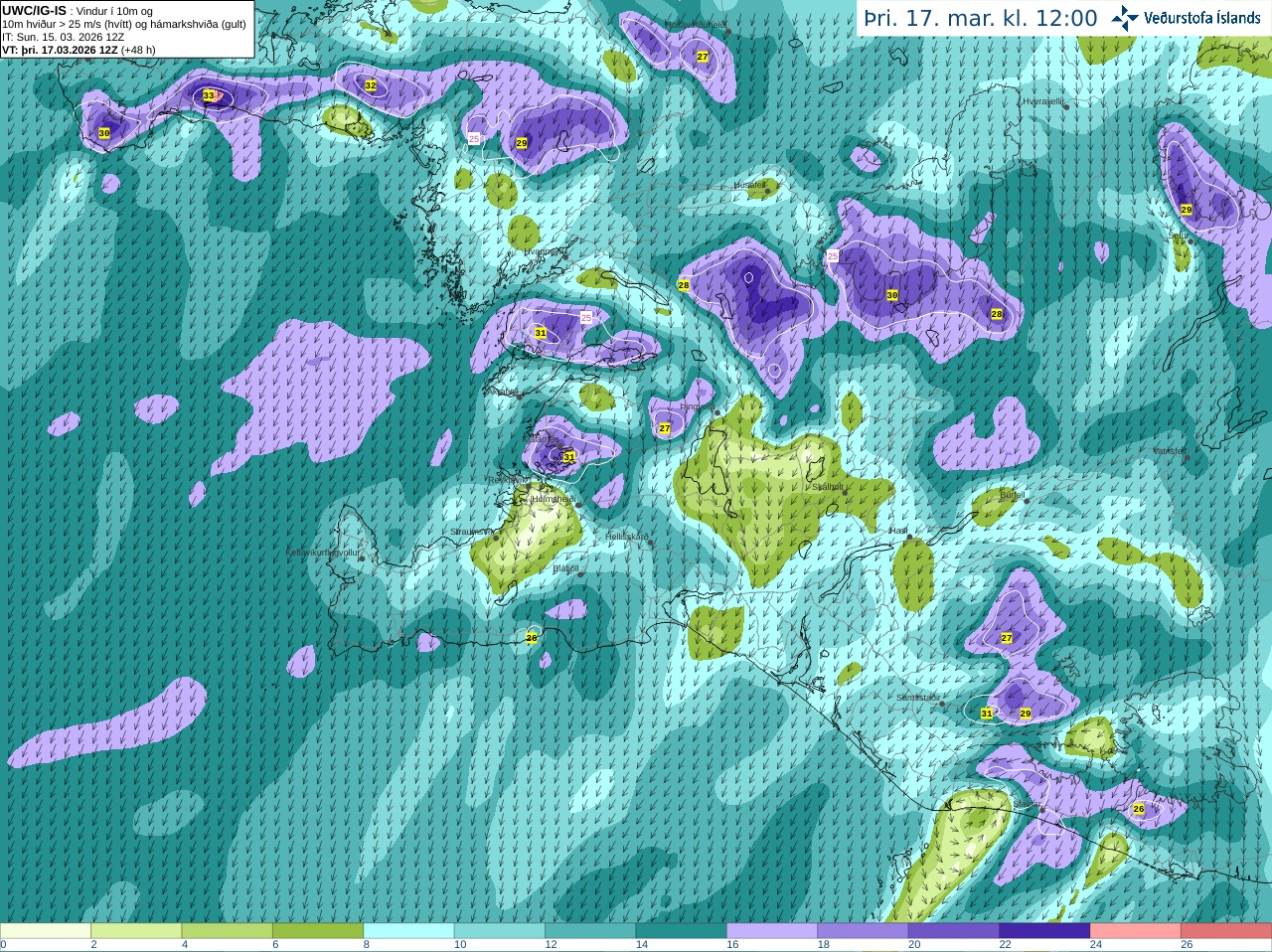Image resolution: width=1272 pixels, height=952 pixels.
Task: Click the initial time line IT: Sun. 15. 03. 2026 12Z
Action: [x=64, y=37]
